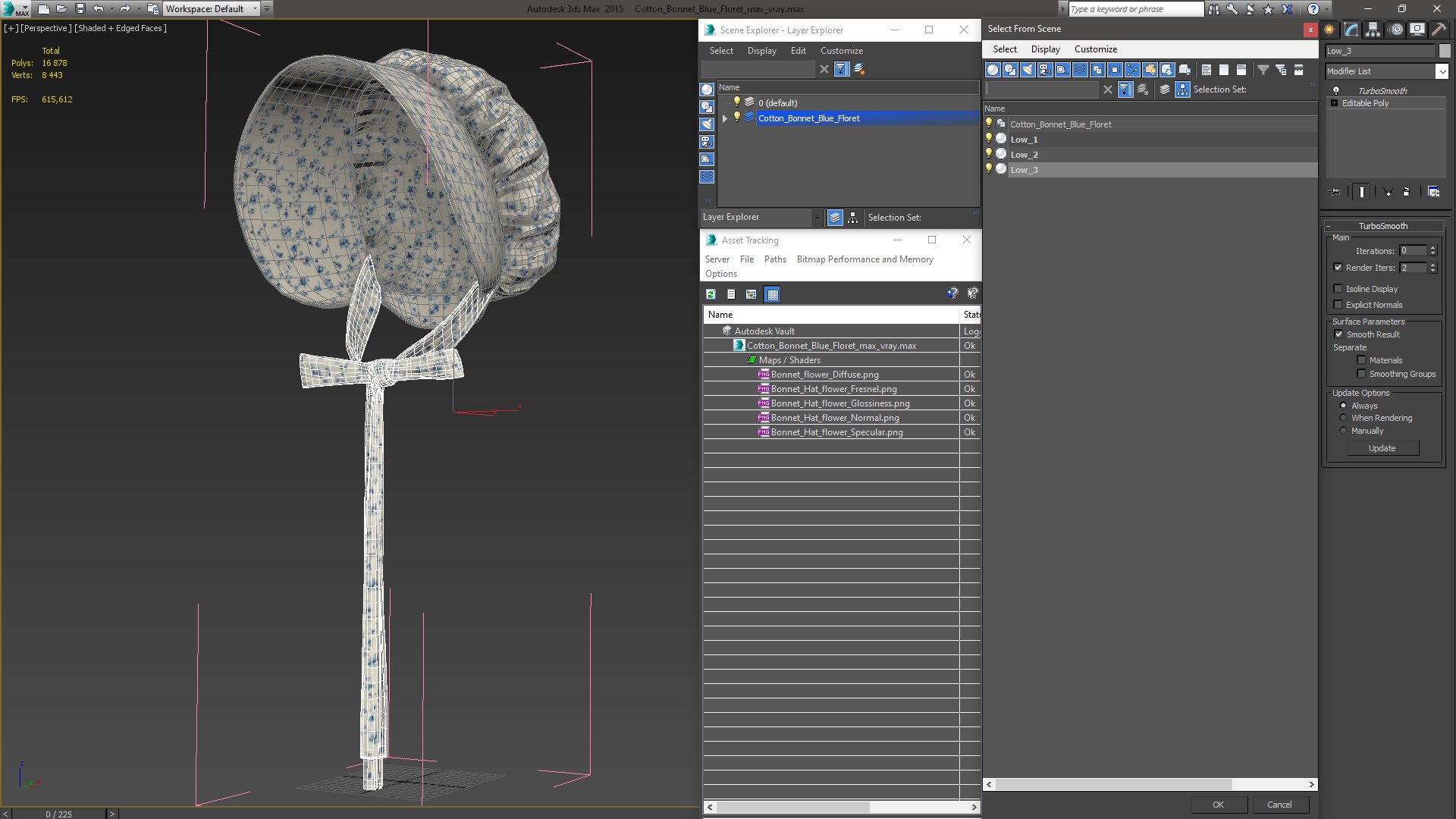Click Cancel in the Select From Scene dialog

(x=1279, y=805)
